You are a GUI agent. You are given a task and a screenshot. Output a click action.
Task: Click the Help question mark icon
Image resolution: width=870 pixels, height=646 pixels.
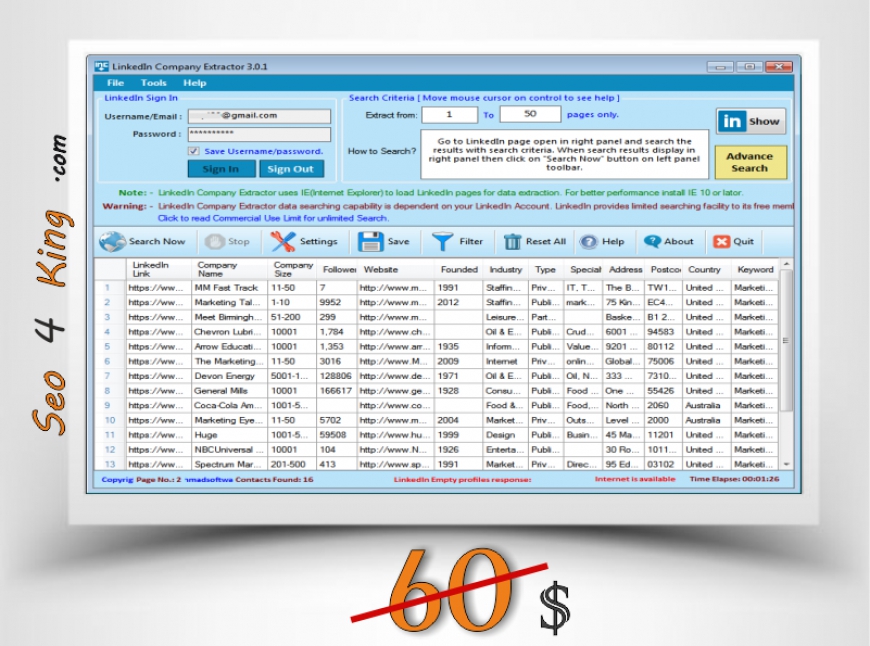click(588, 241)
